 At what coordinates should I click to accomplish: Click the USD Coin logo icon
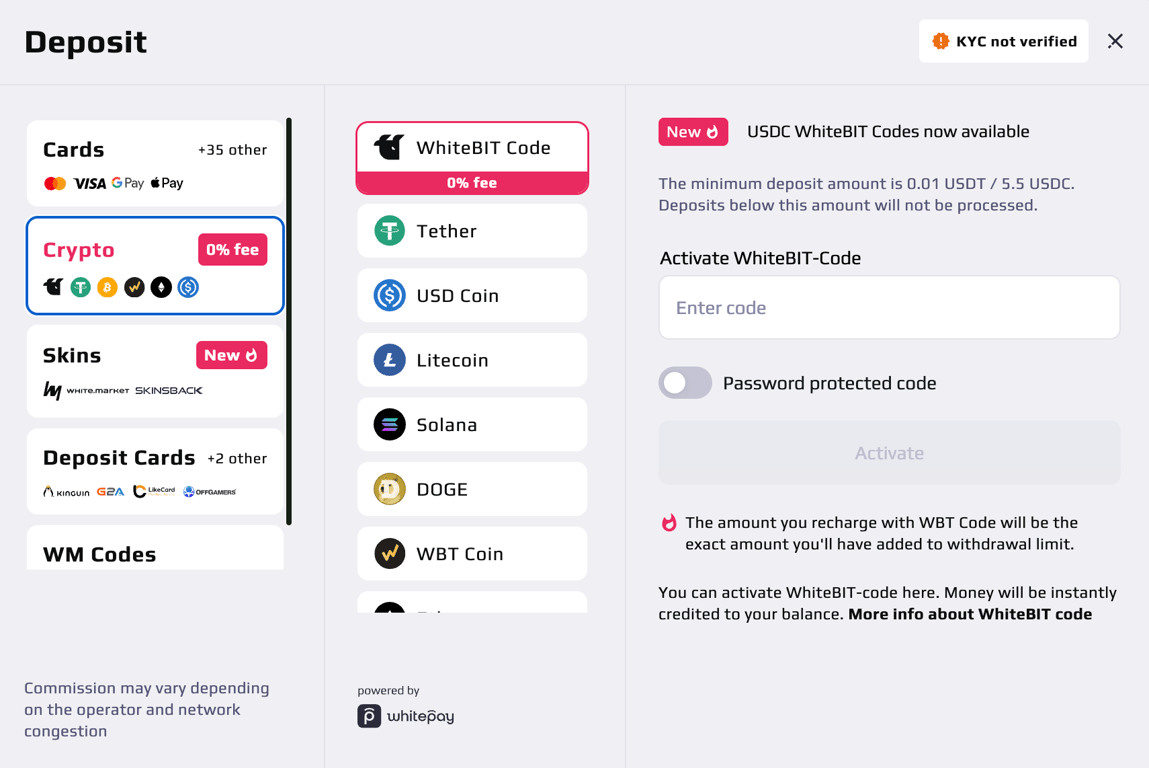click(389, 296)
